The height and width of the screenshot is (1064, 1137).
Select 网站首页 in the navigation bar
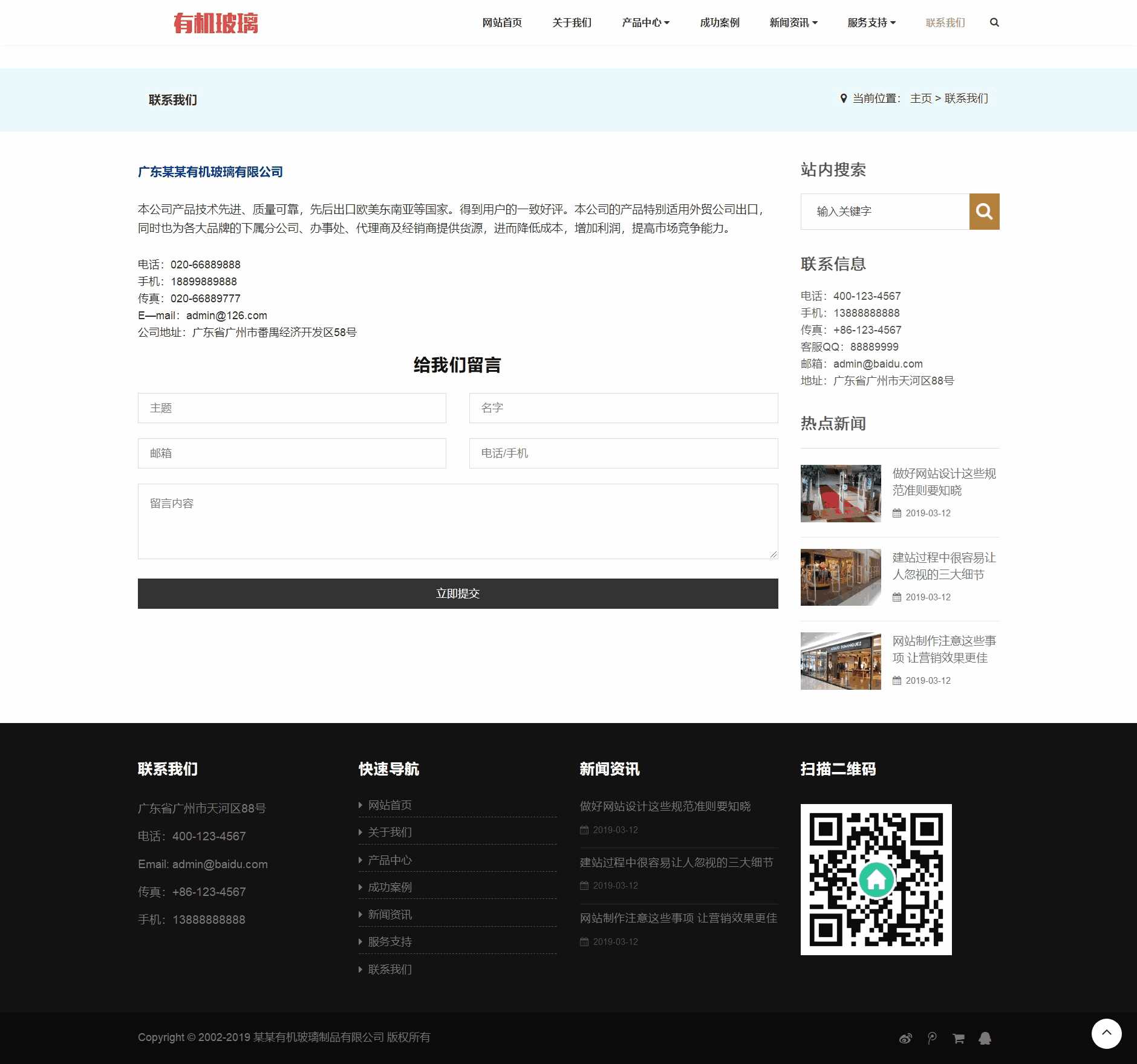502,22
